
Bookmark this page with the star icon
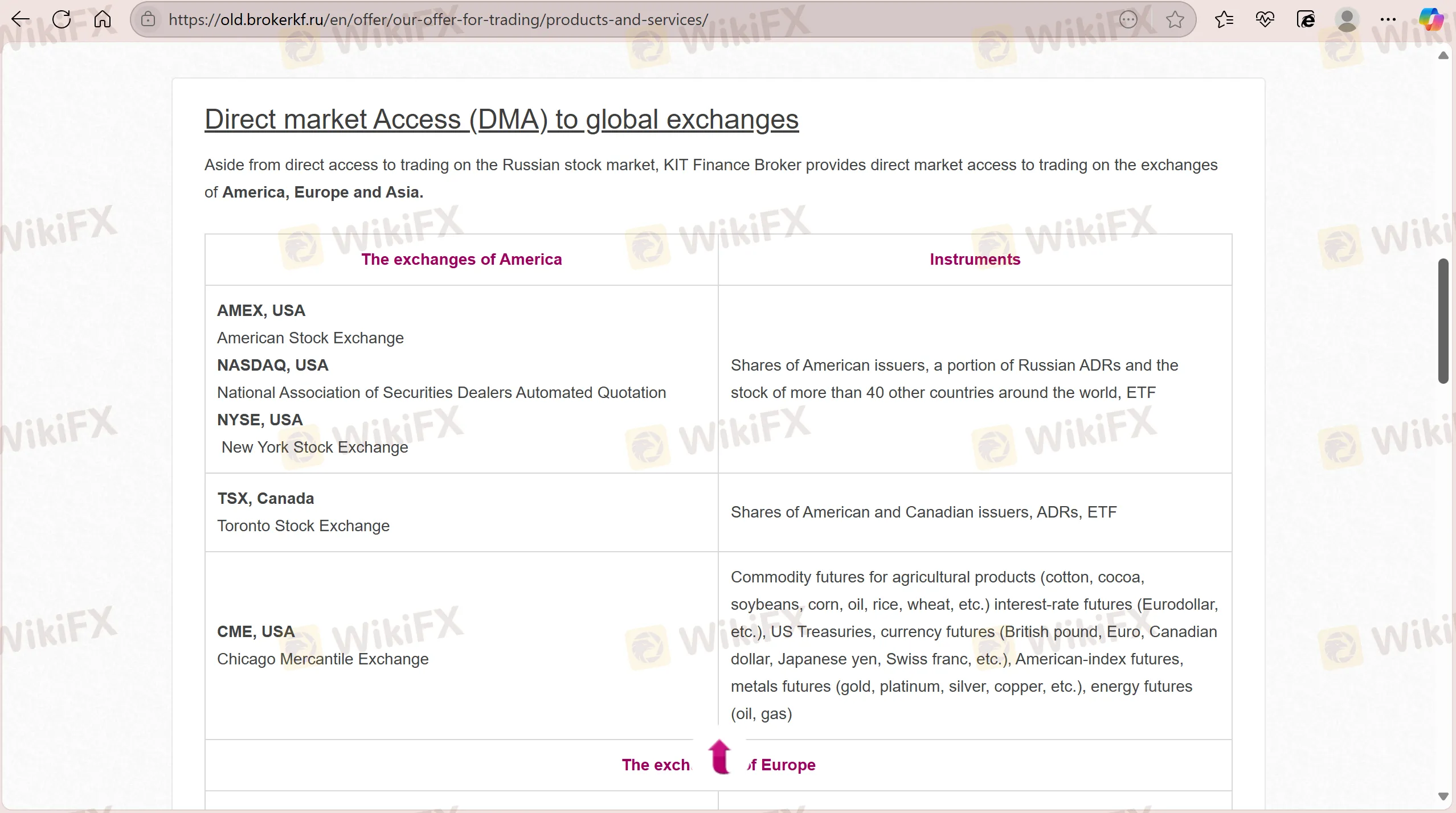(x=1175, y=19)
